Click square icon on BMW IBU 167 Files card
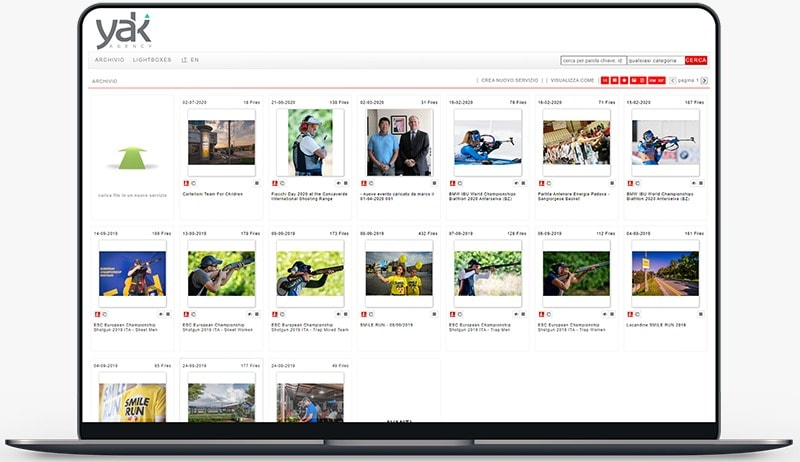Screen dimensions: 800x462 [701, 183]
